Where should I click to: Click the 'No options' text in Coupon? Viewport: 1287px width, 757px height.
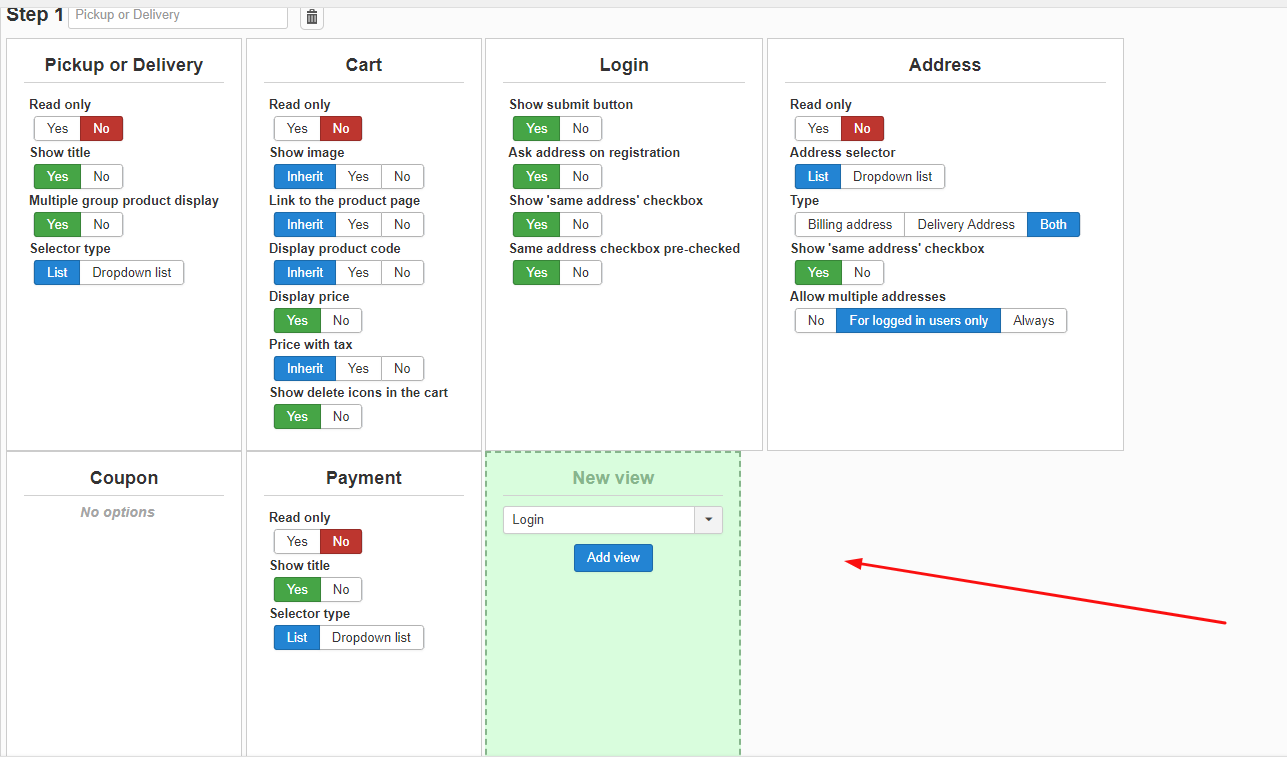(118, 512)
